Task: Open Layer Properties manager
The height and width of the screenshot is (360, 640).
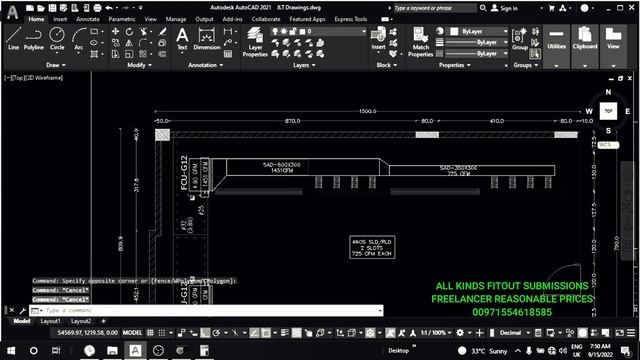Action: tap(255, 42)
